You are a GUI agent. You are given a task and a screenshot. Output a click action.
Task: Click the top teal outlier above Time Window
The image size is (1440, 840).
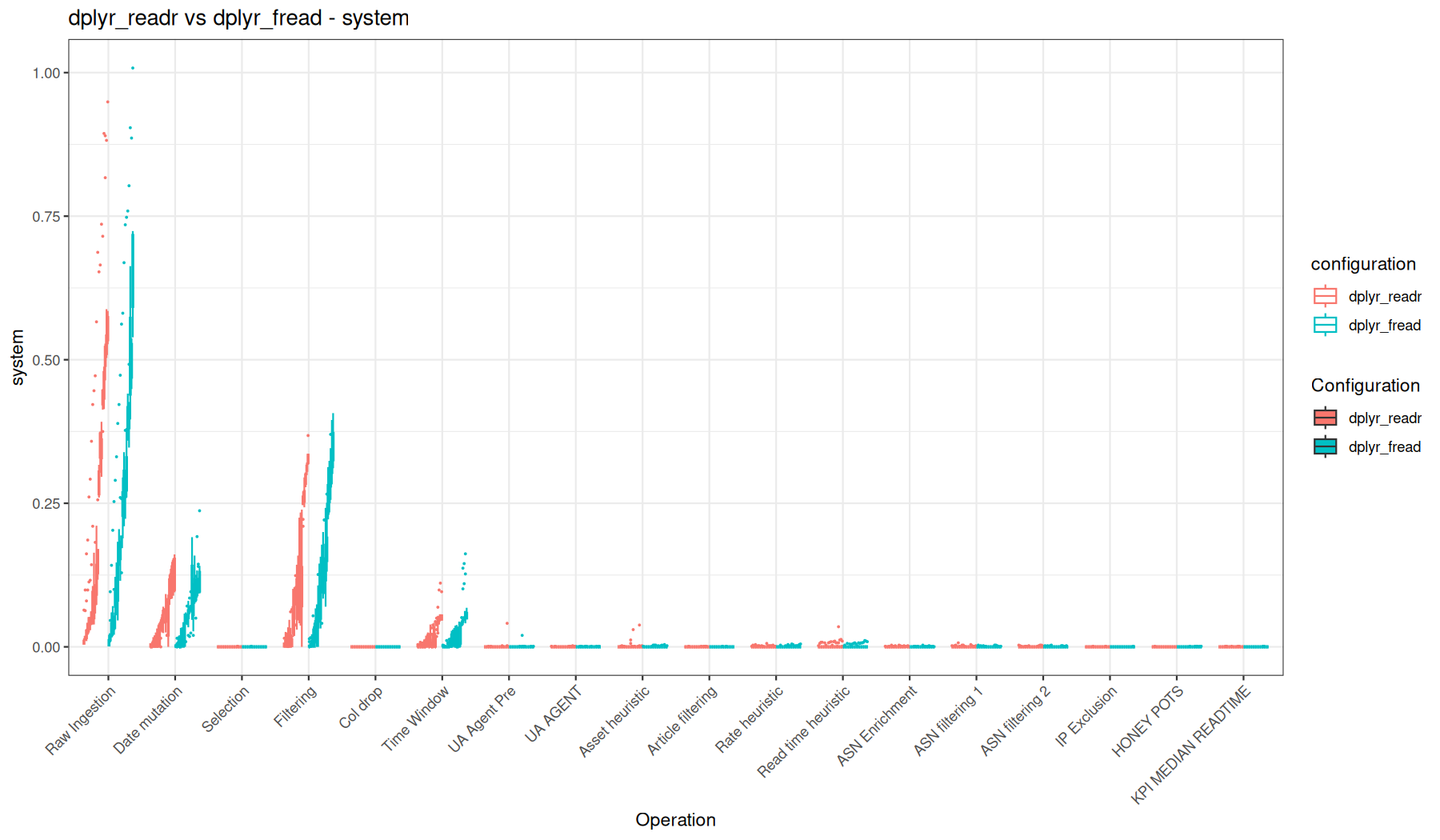466,554
